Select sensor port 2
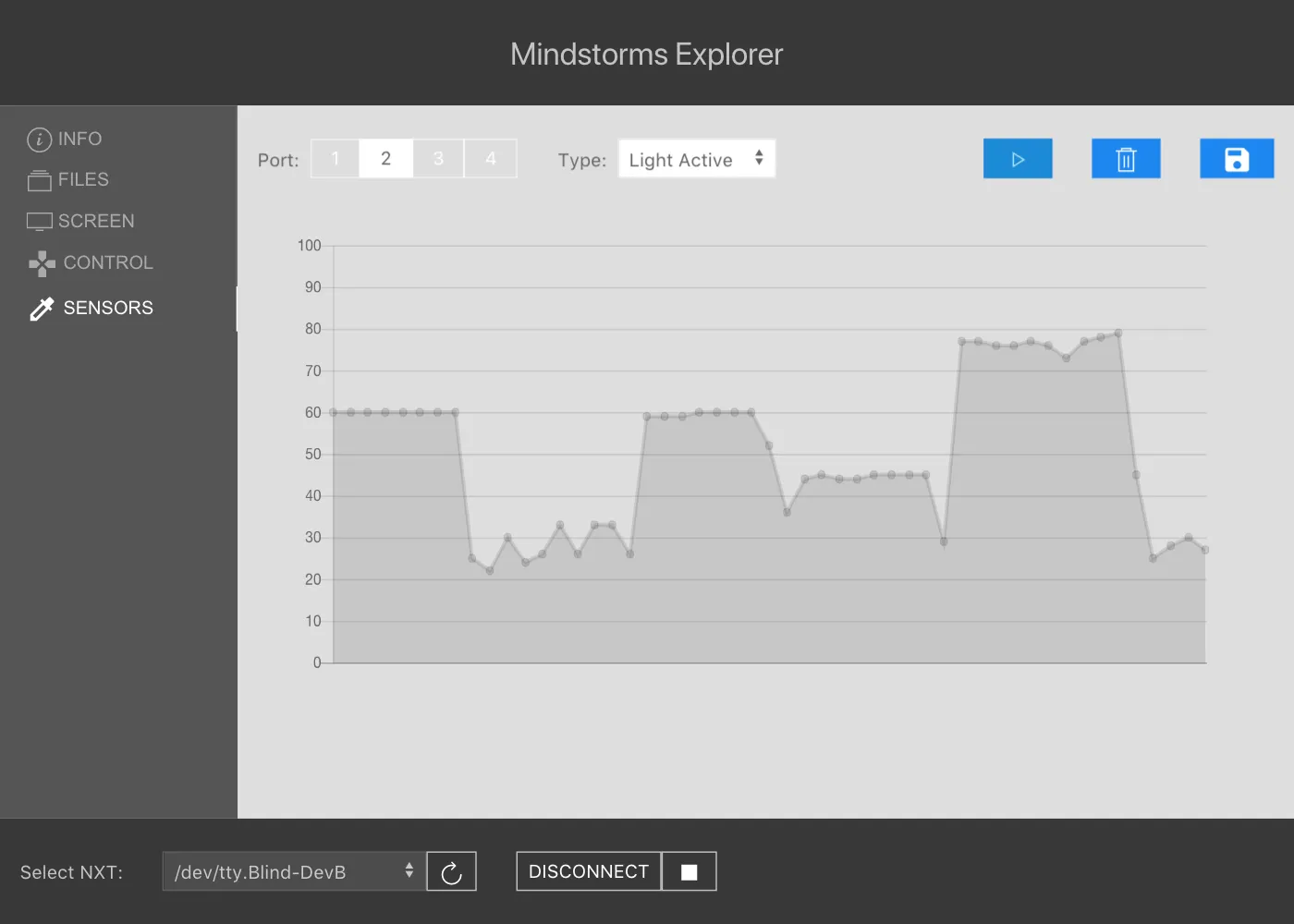1294x924 pixels. pyautogui.click(x=385, y=159)
